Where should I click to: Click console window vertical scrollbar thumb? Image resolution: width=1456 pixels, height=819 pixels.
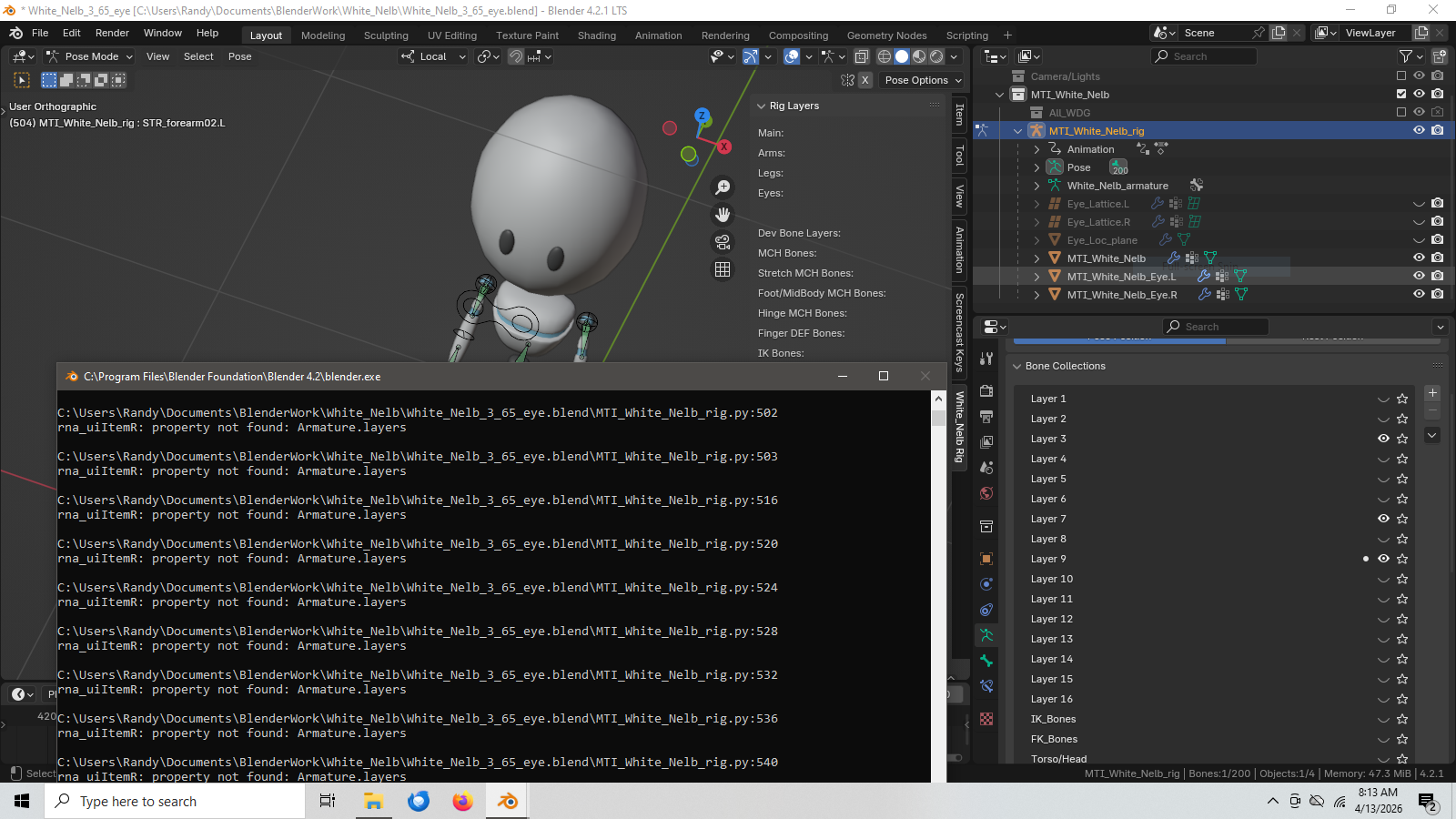[x=938, y=418]
